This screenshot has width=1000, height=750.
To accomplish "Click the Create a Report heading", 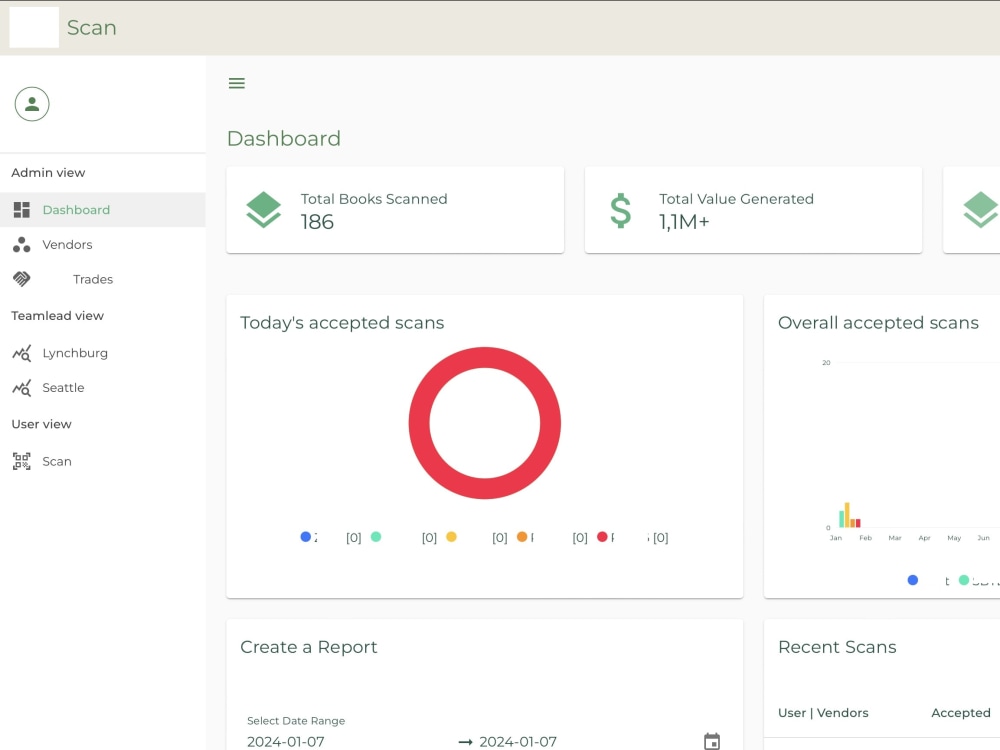I will (x=309, y=647).
